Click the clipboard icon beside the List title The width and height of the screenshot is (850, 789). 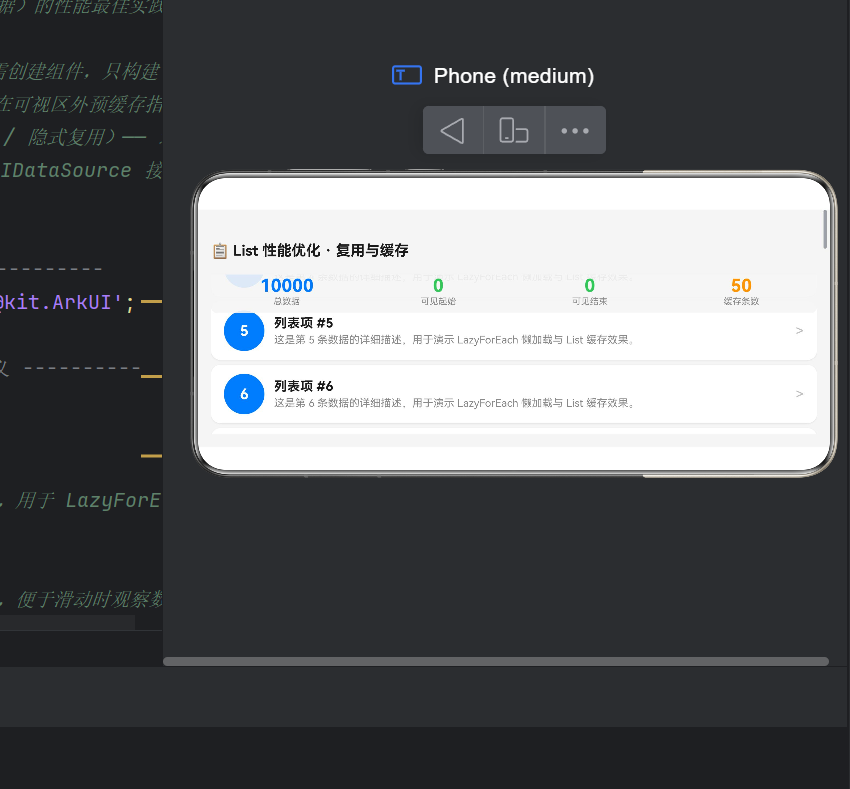220,251
